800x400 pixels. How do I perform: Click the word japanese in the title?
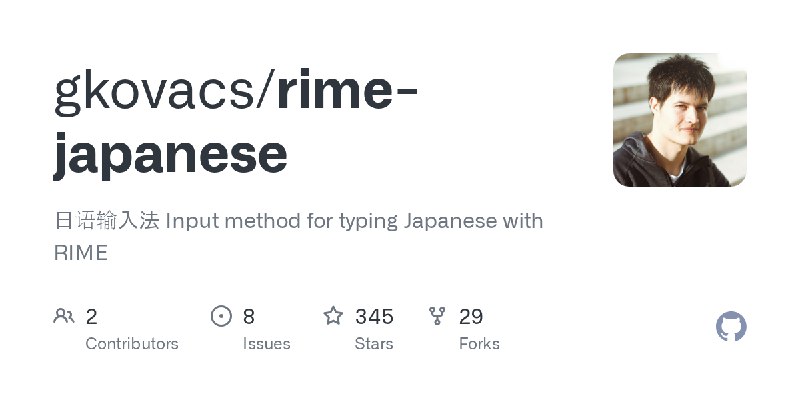pyautogui.click(x=170, y=155)
